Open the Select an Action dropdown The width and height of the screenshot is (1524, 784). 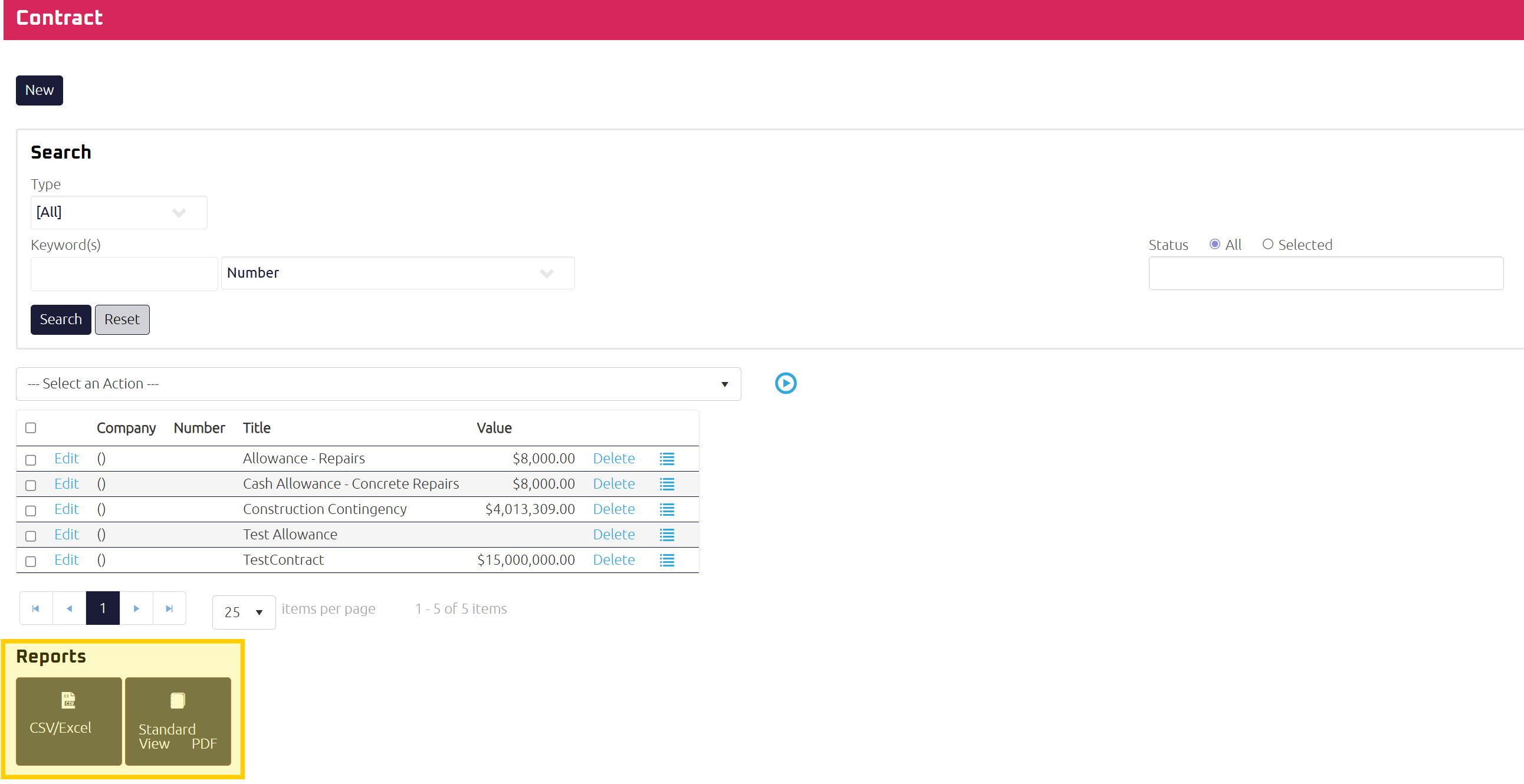pyautogui.click(x=378, y=384)
